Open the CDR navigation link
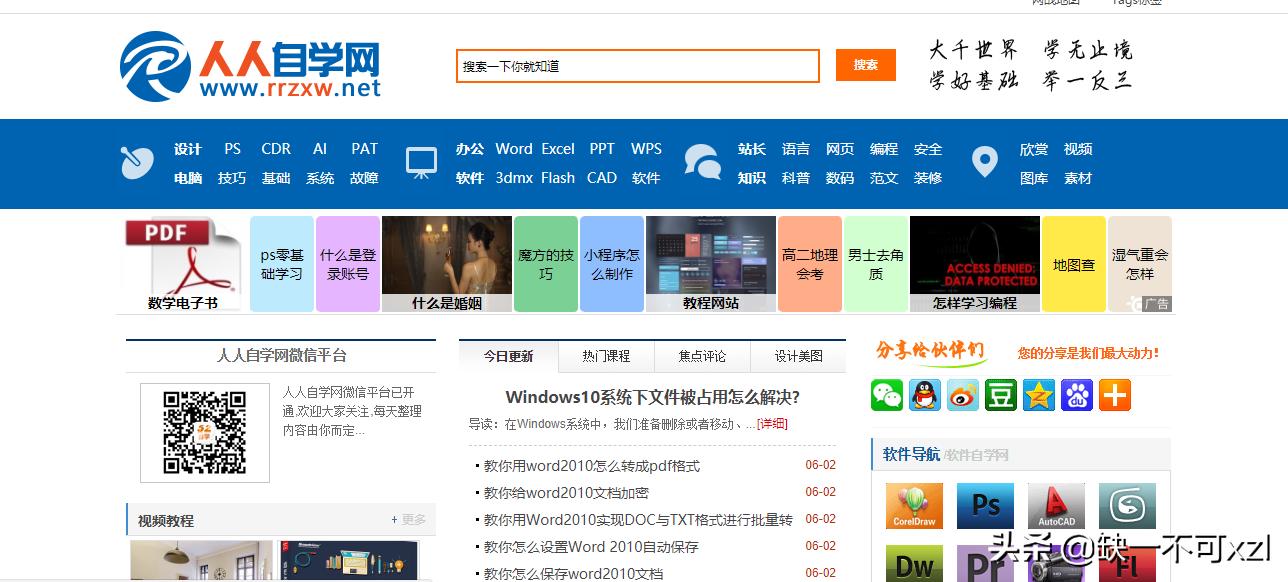Screen dimensions: 1288x582 click(x=276, y=149)
